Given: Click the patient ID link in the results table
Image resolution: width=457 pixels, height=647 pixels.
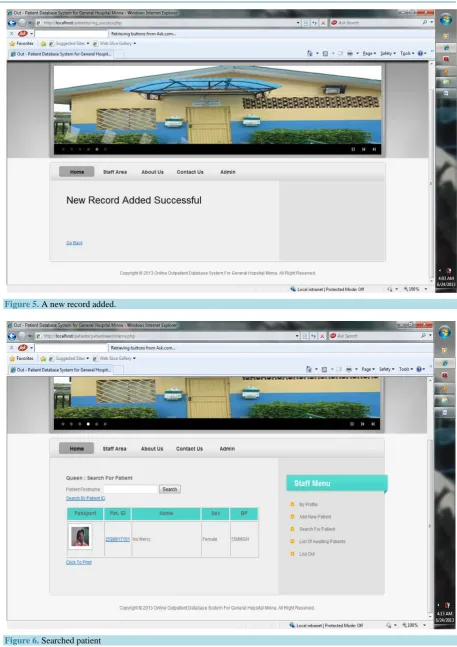Looking at the screenshot, I should coord(118,539).
